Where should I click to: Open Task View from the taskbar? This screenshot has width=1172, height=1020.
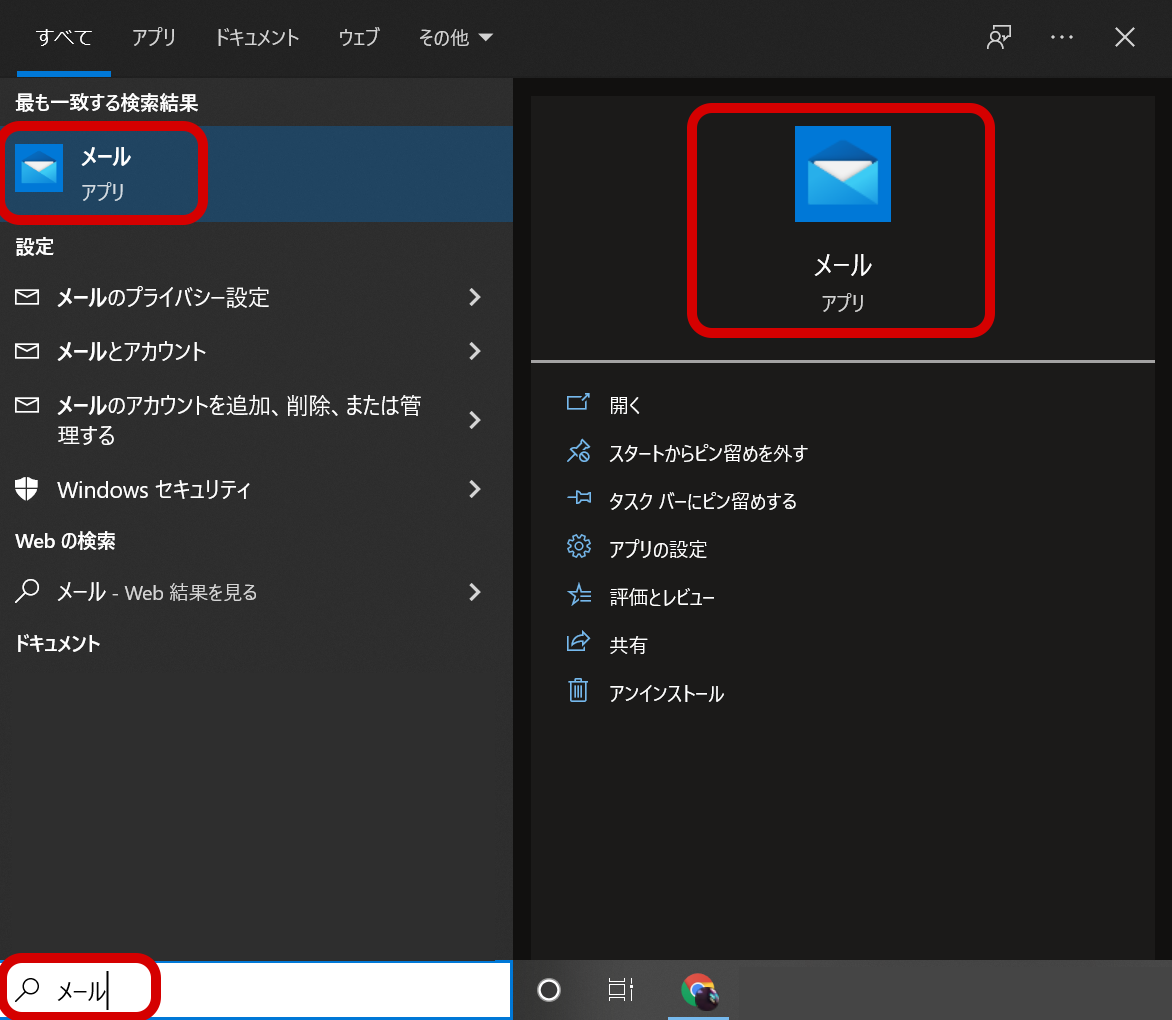pos(621,990)
